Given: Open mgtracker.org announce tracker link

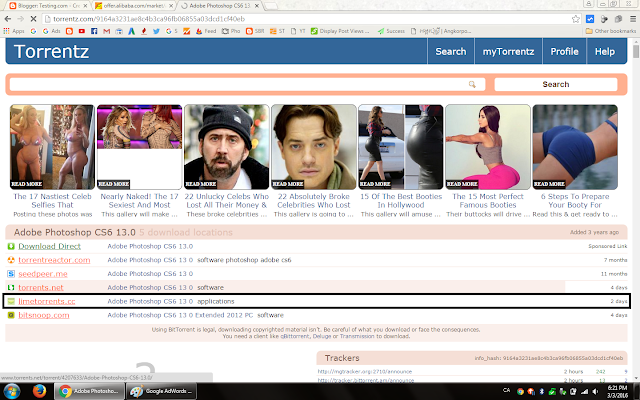Looking at the screenshot, I should (x=364, y=371).
